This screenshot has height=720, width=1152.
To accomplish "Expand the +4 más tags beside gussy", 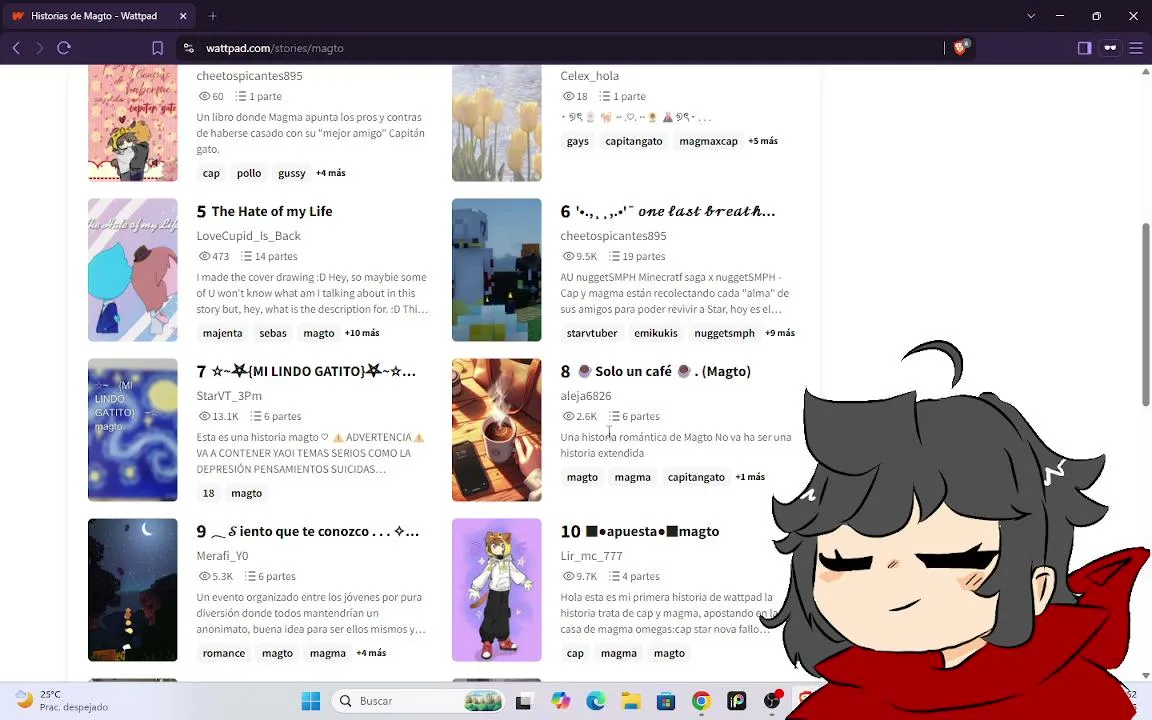I will coord(331,173).
